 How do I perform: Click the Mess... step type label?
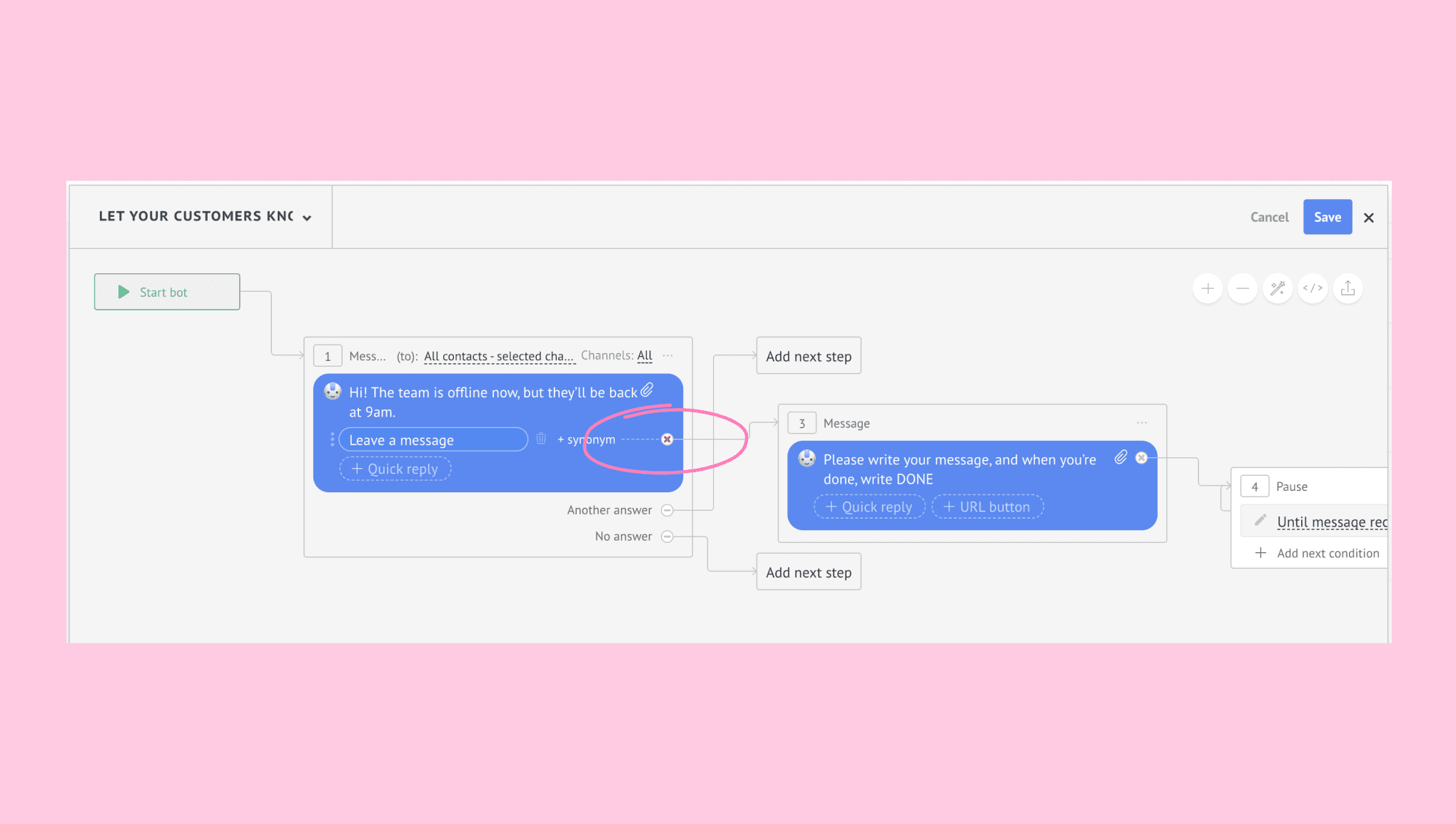pos(367,356)
